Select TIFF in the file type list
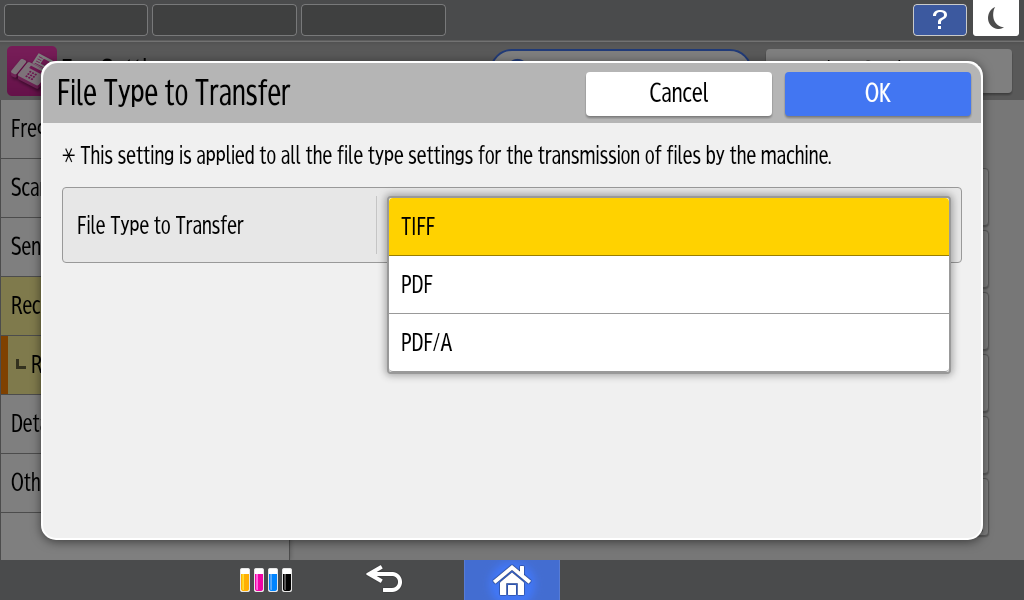The width and height of the screenshot is (1024, 600). 668,226
